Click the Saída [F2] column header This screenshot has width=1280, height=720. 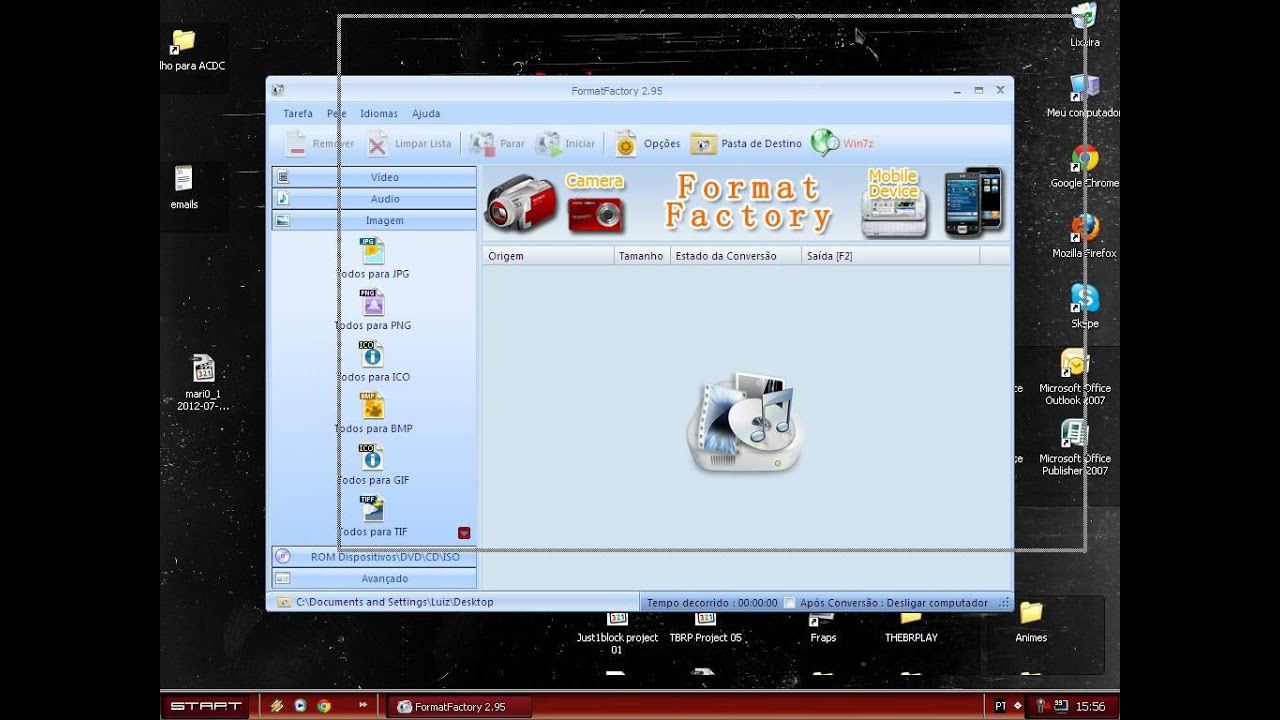pyautogui.click(x=890, y=256)
